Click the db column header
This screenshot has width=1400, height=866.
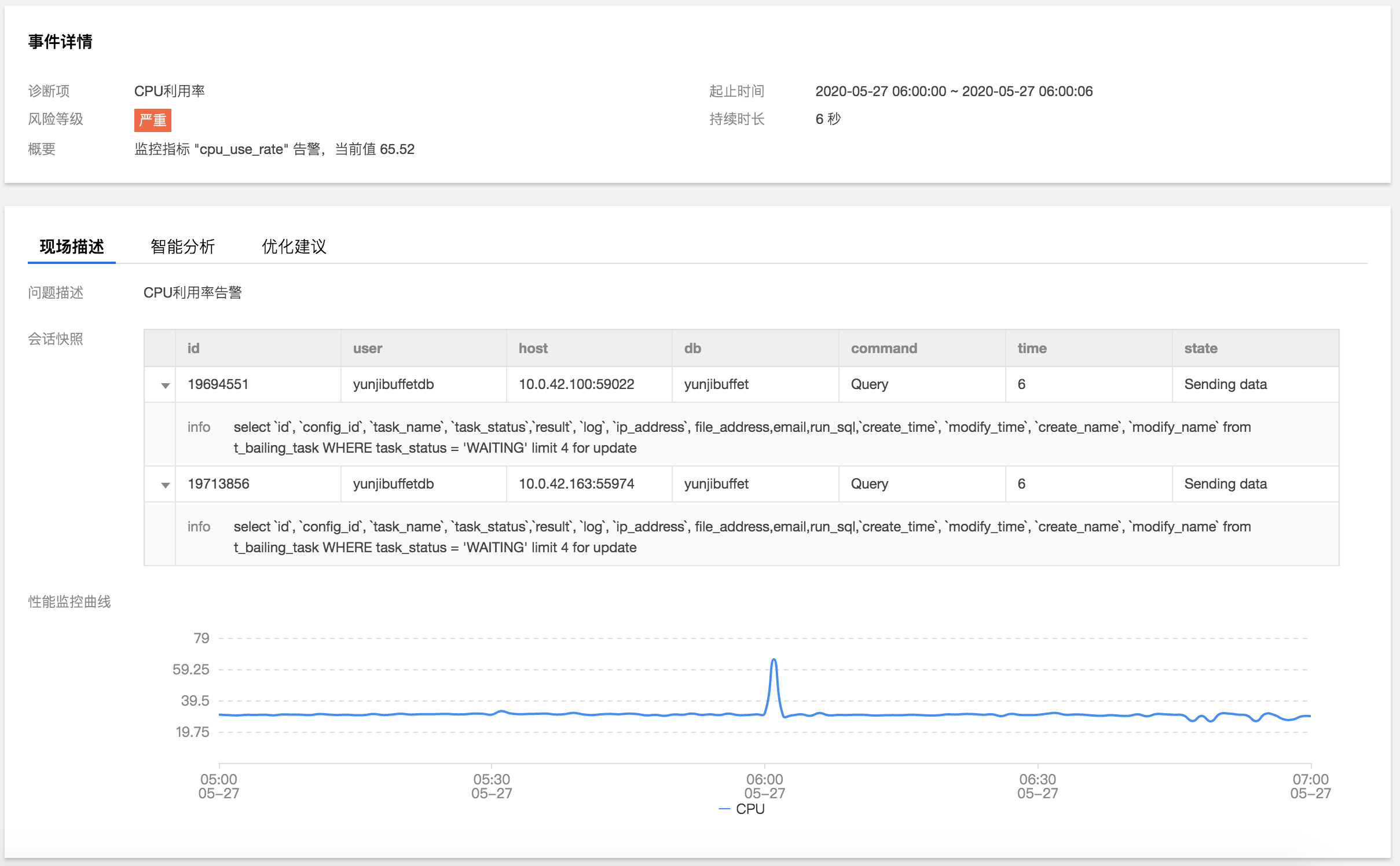(692, 348)
